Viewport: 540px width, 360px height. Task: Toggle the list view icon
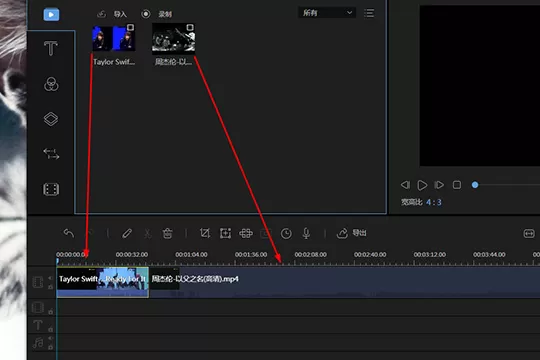coord(369,13)
